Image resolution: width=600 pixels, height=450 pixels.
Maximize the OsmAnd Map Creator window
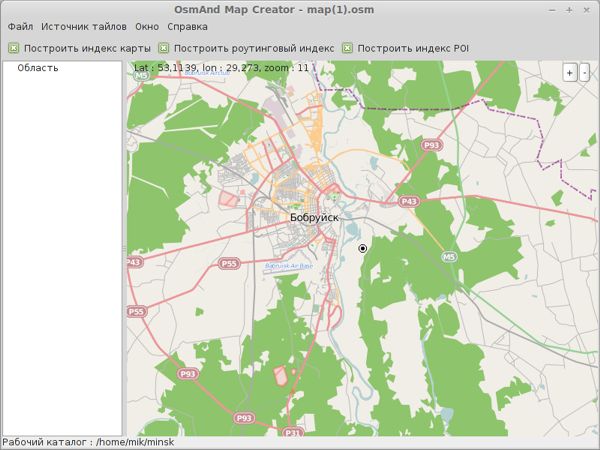click(569, 10)
